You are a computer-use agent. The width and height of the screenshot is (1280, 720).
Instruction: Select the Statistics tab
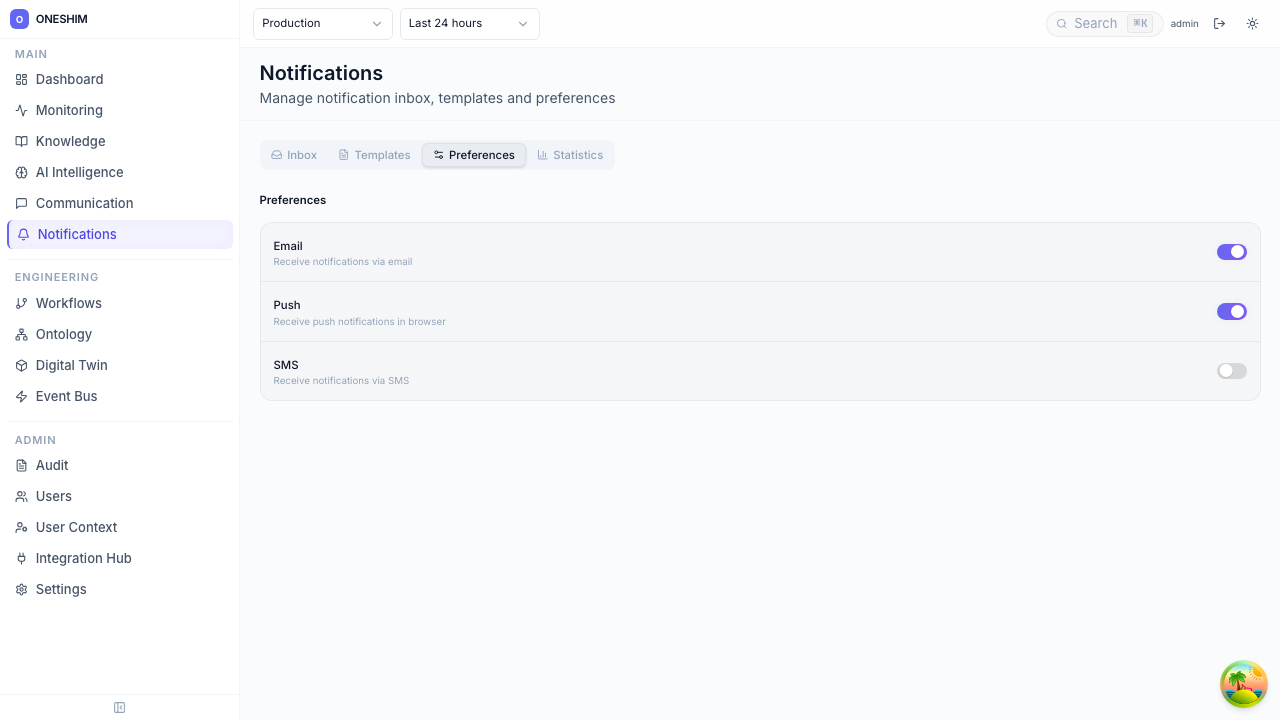(570, 155)
